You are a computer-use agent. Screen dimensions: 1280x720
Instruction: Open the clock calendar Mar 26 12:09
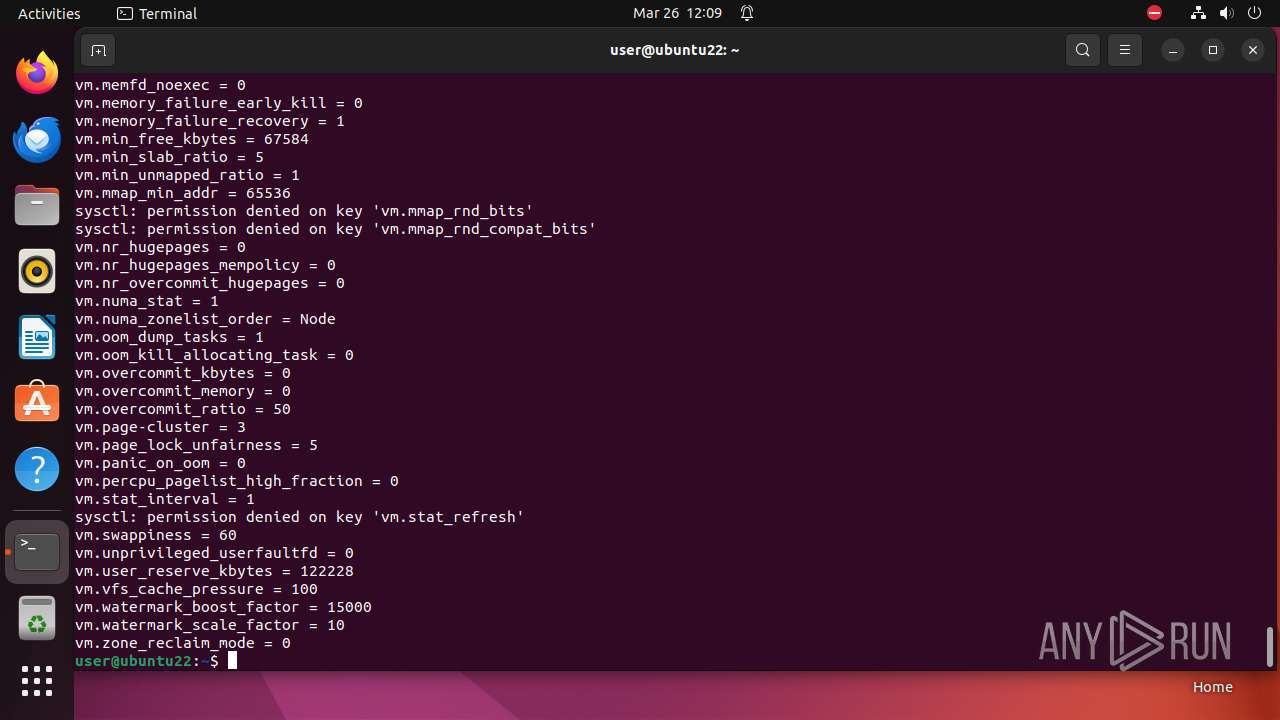(x=677, y=14)
